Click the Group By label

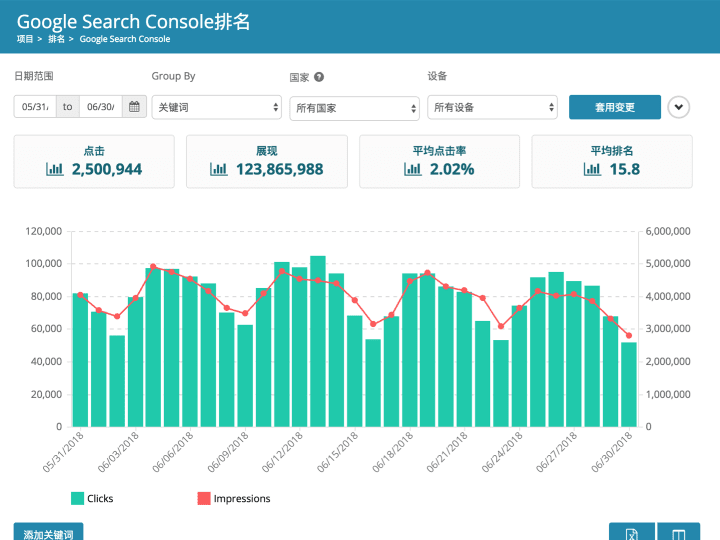[x=174, y=76]
